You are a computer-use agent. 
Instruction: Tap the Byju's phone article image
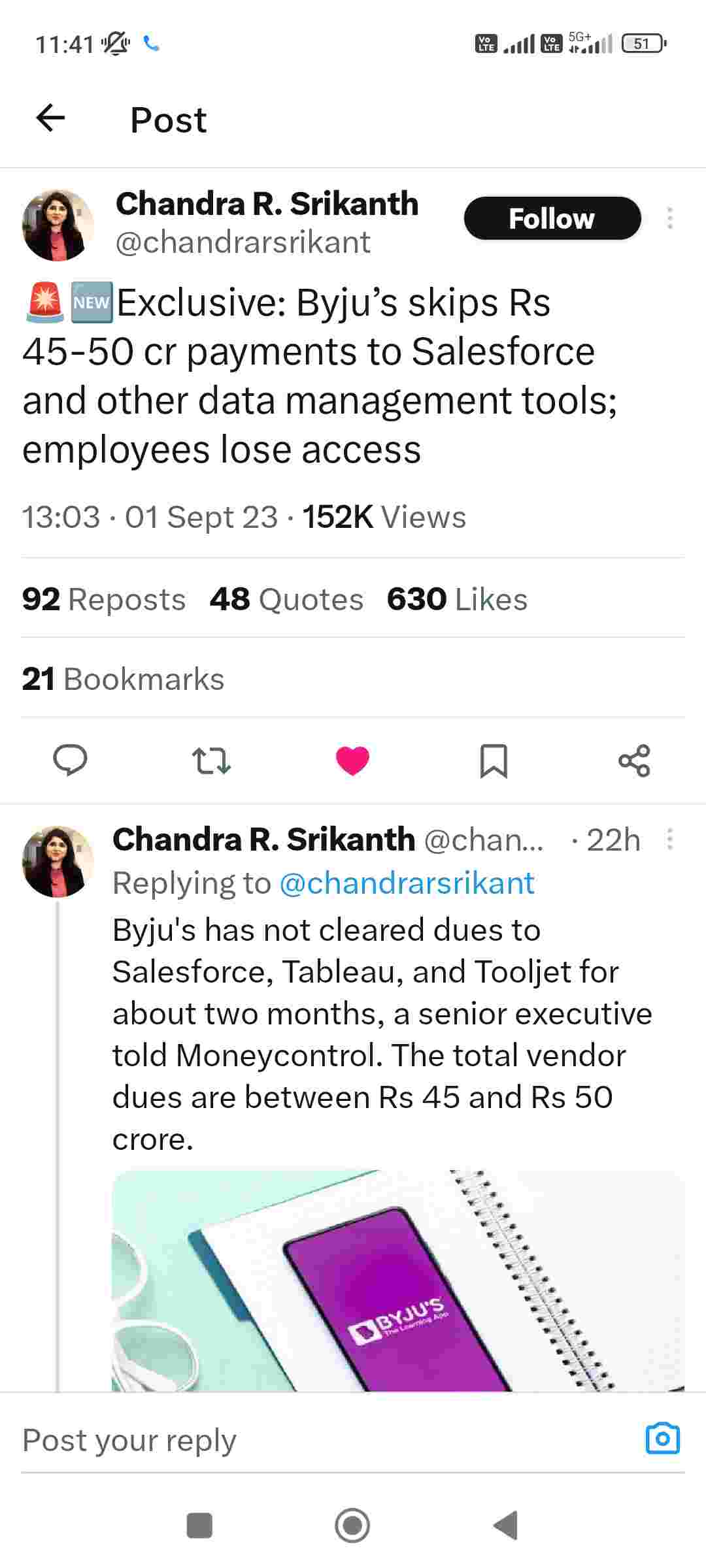[397, 1281]
